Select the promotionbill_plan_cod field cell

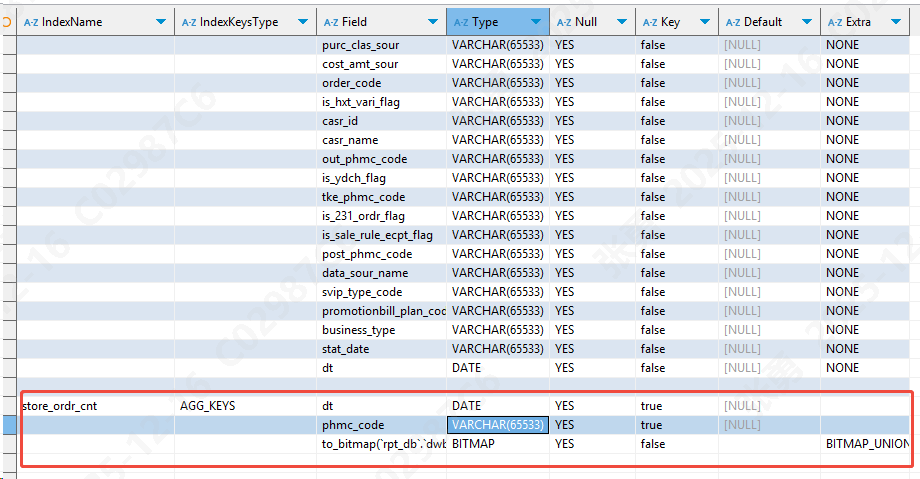click(382, 311)
